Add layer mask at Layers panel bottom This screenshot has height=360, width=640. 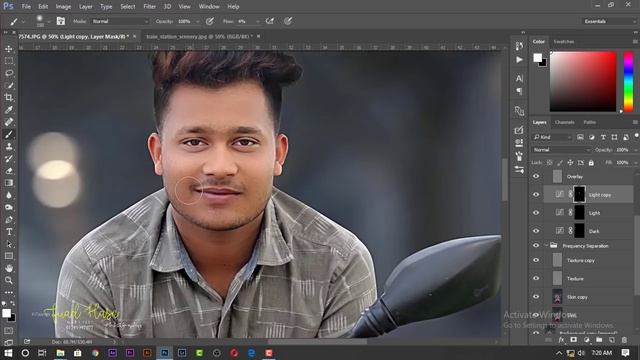pos(573,340)
